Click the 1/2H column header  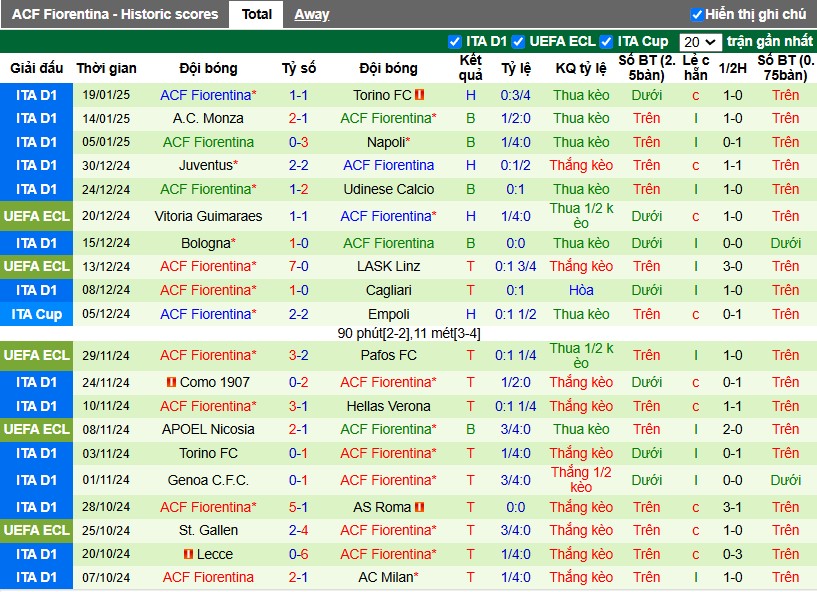pyautogui.click(x=733, y=68)
